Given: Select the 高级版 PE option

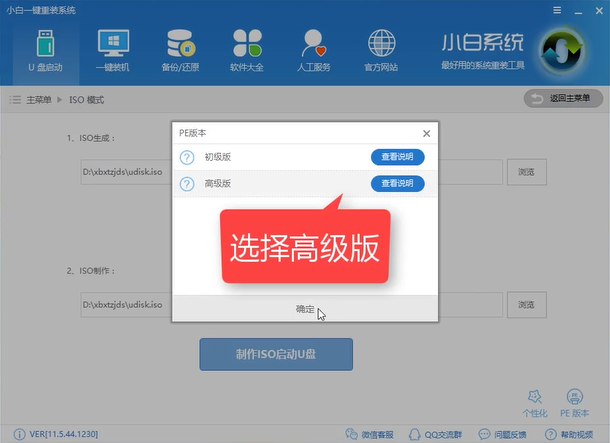Looking at the screenshot, I should point(217,183).
